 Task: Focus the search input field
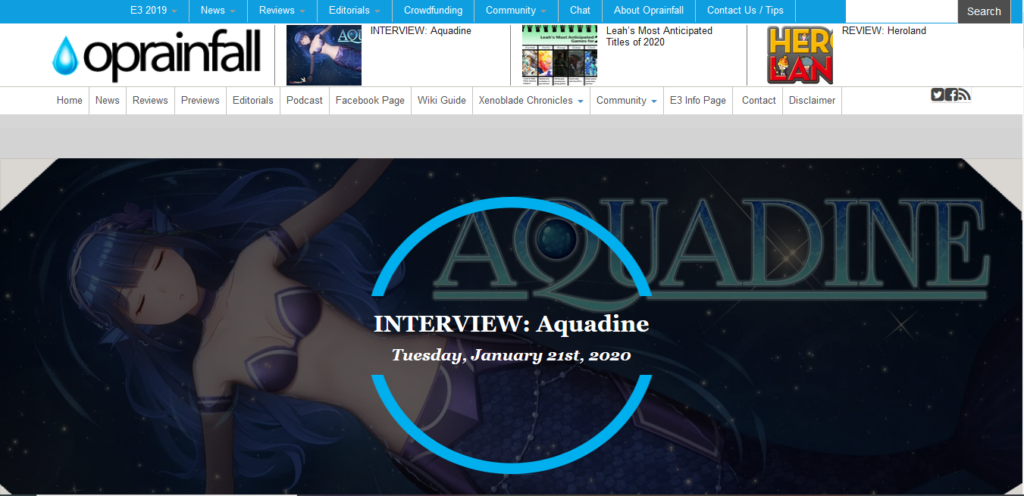coord(902,11)
